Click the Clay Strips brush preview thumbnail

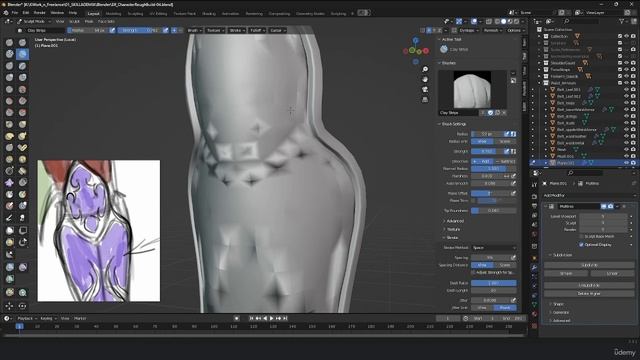coord(472,90)
